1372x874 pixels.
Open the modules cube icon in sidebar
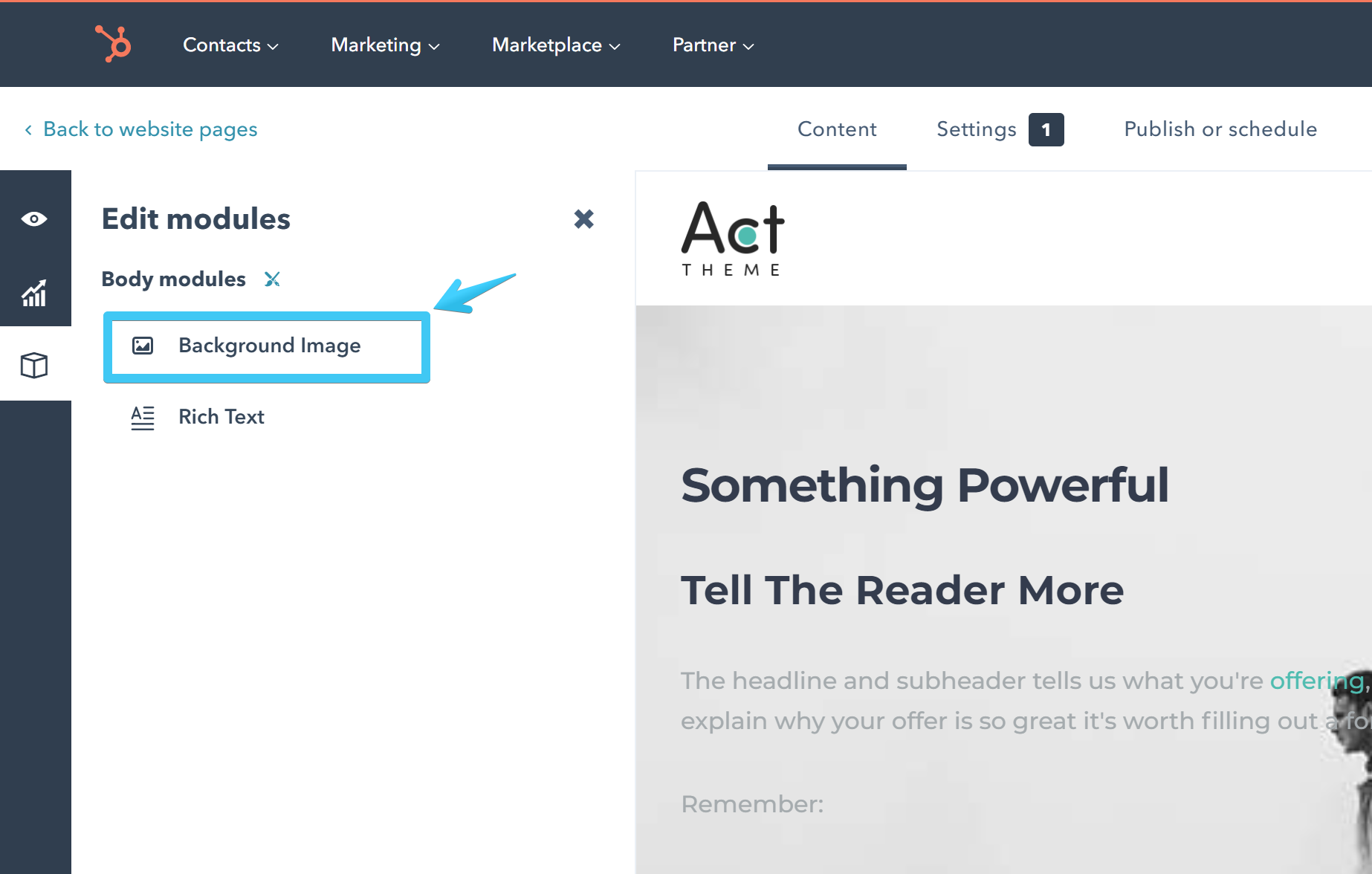33,365
